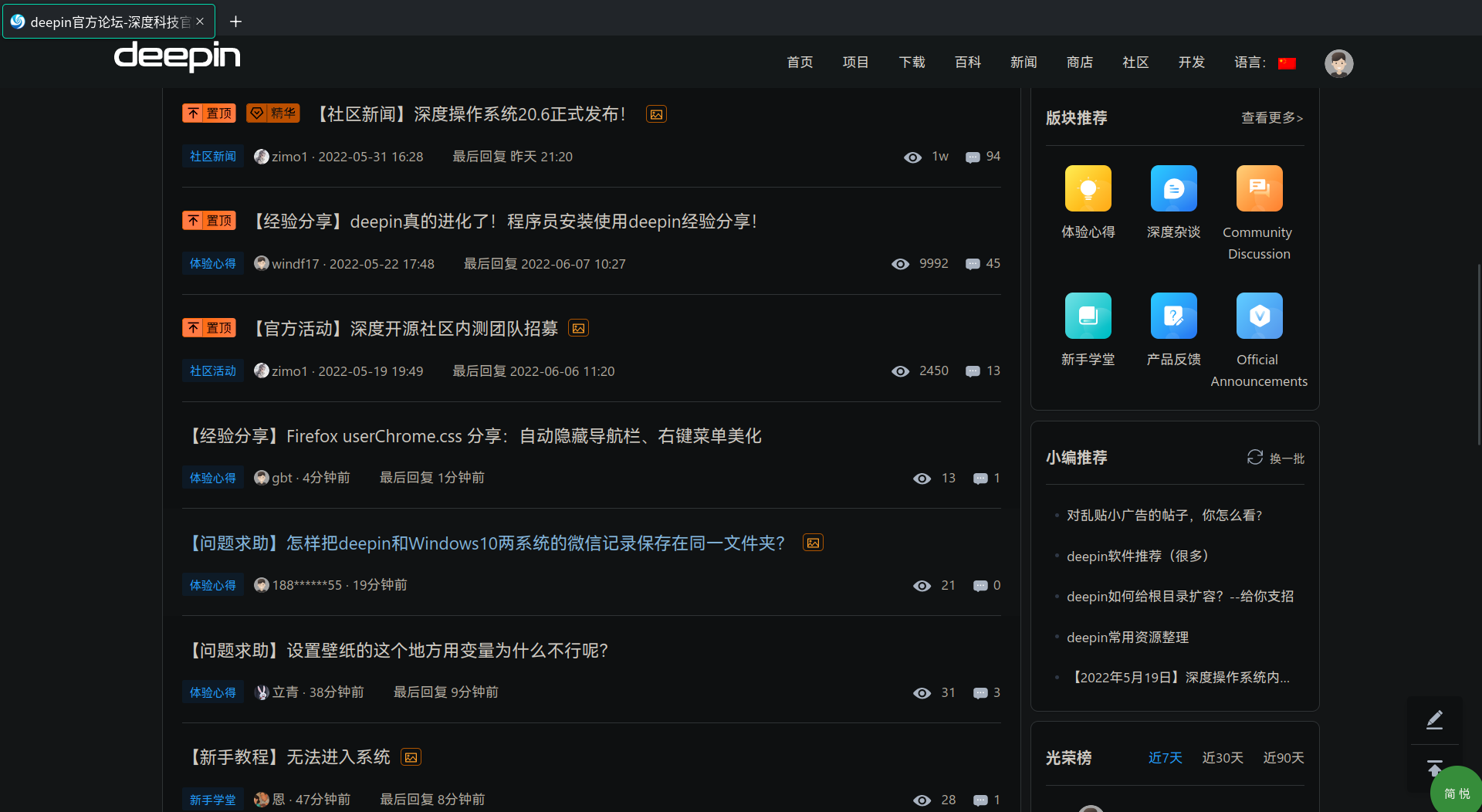
Task: Open the 深度杂谈 board icon
Action: click(x=1173, y=188)
